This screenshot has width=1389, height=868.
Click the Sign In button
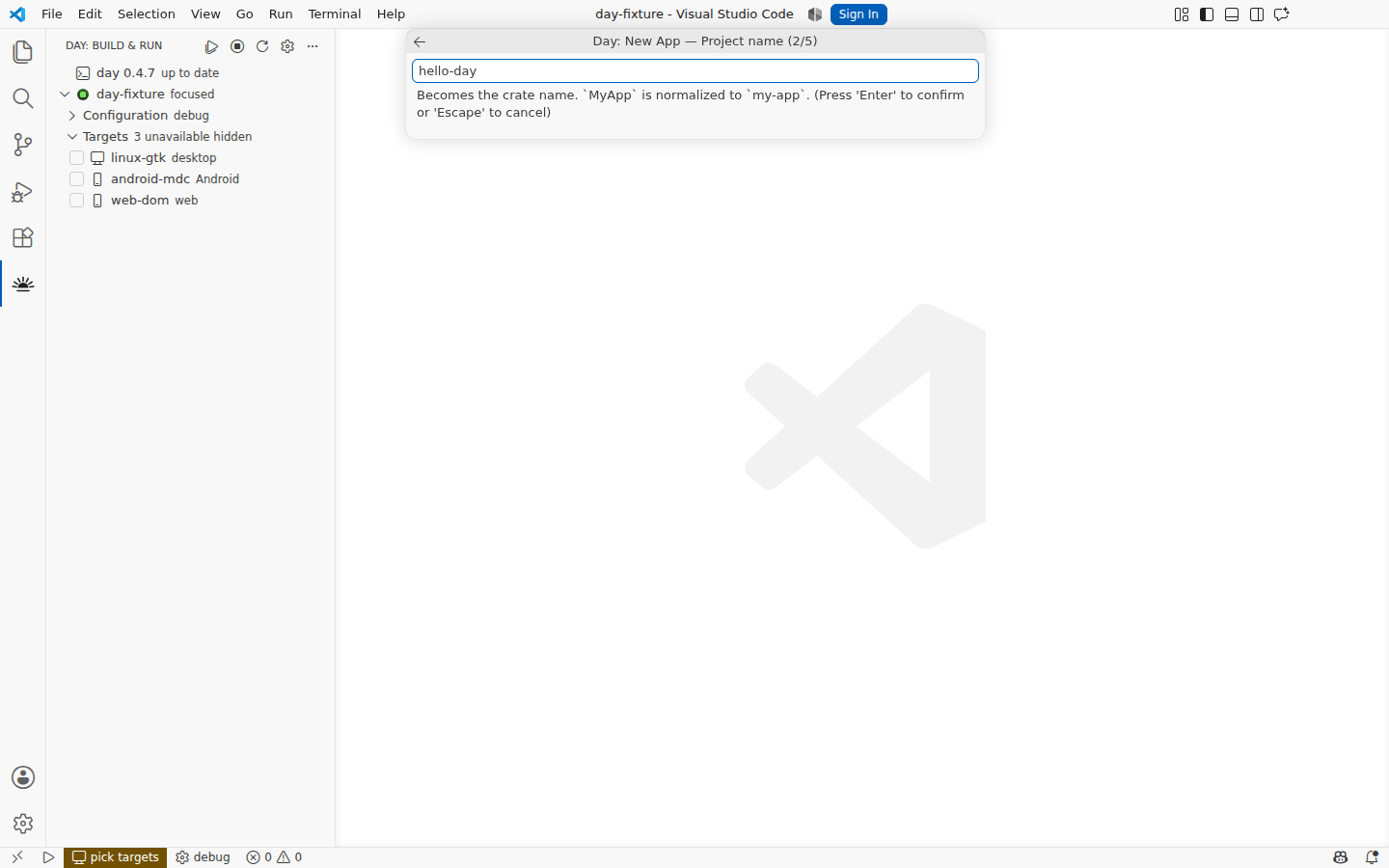[858, 14]
